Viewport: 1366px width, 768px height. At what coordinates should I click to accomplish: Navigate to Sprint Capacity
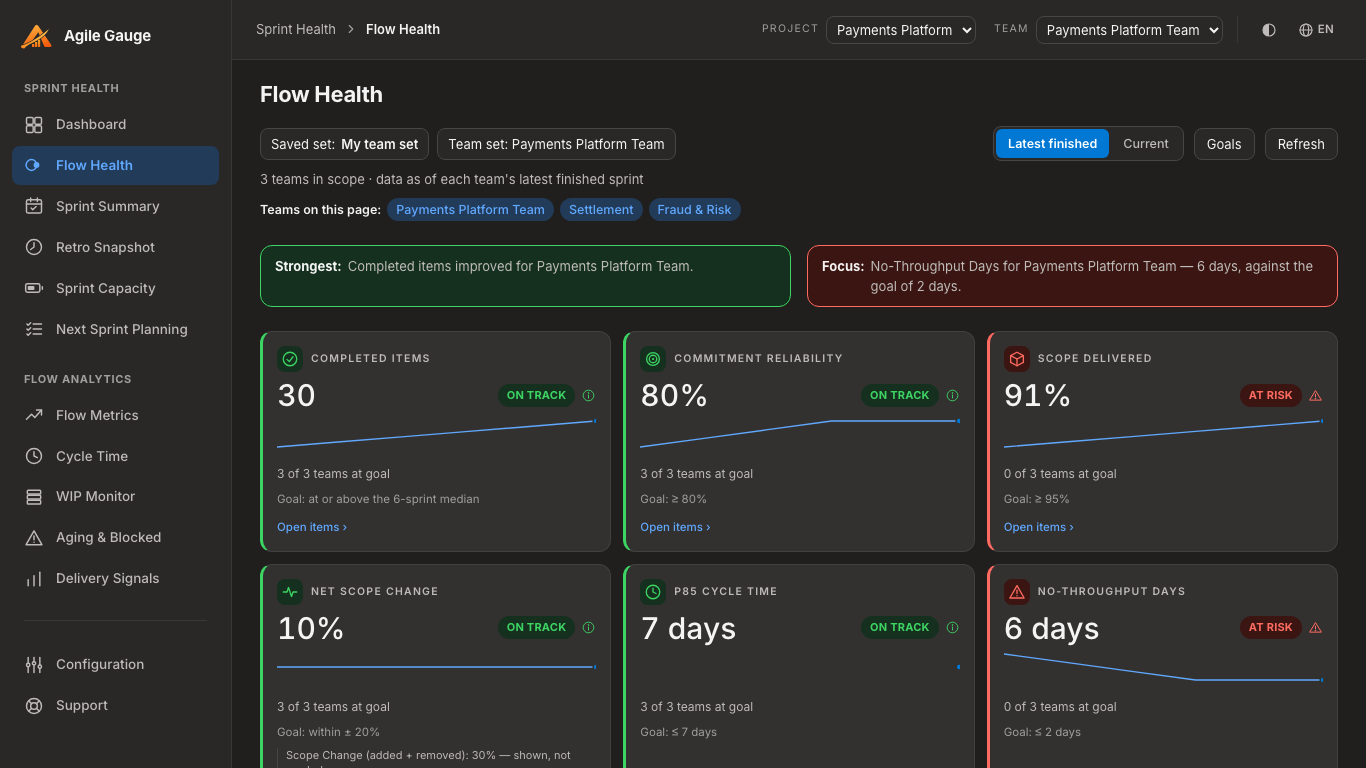point(115,289)
